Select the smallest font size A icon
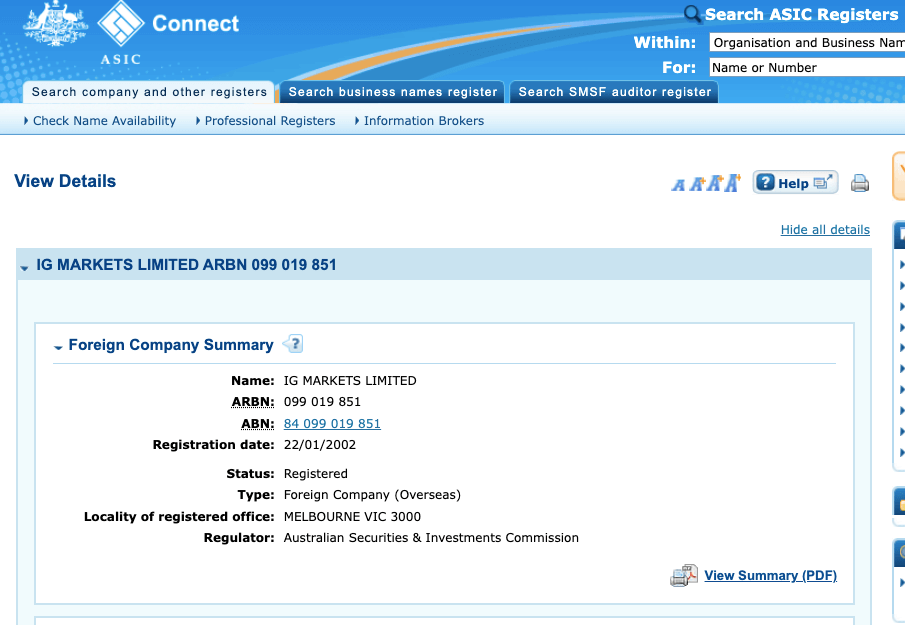The image size is (905, 625). (x=678, y=185)
